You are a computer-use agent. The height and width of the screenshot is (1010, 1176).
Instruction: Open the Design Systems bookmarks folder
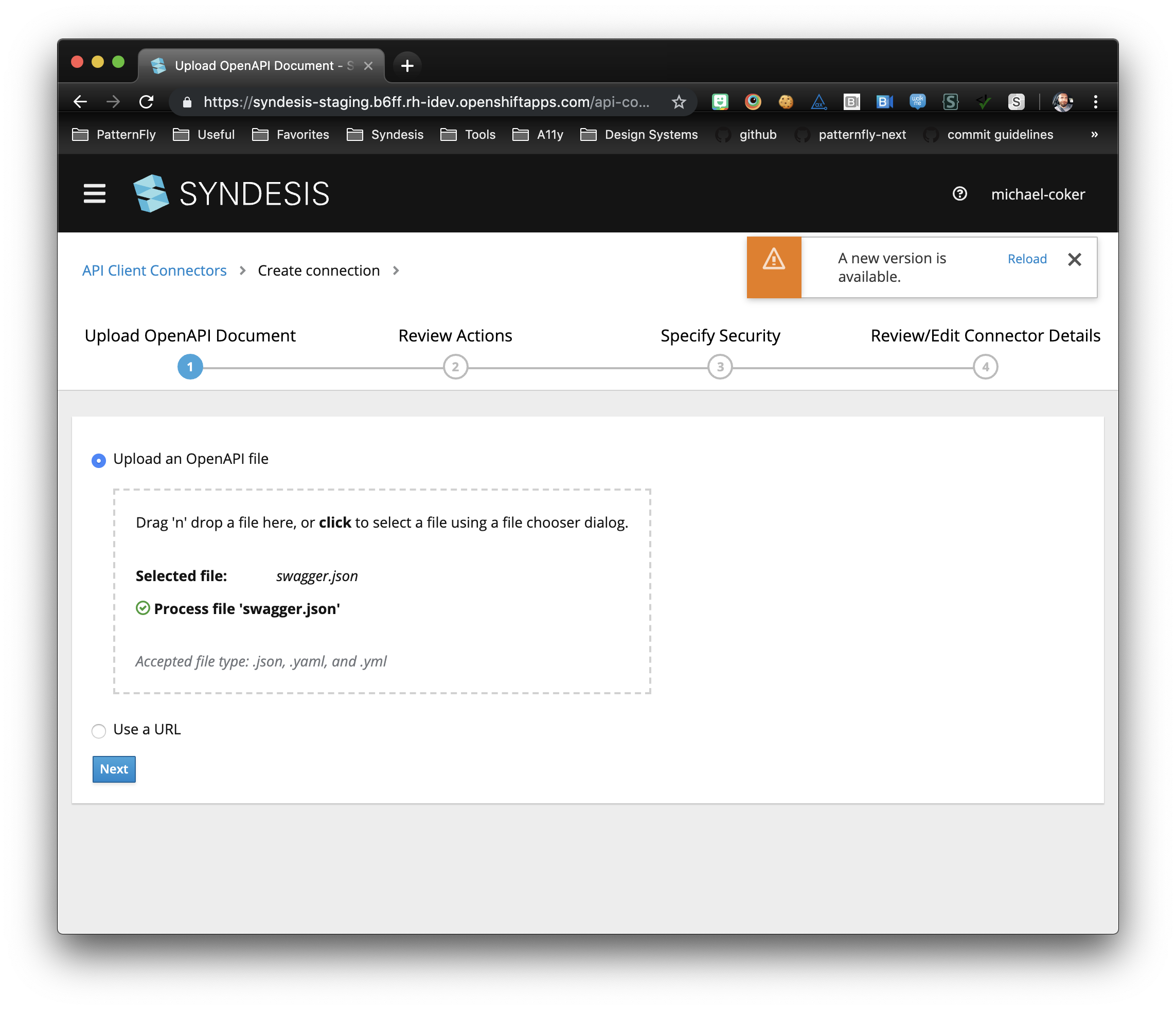tap(639, 134)
